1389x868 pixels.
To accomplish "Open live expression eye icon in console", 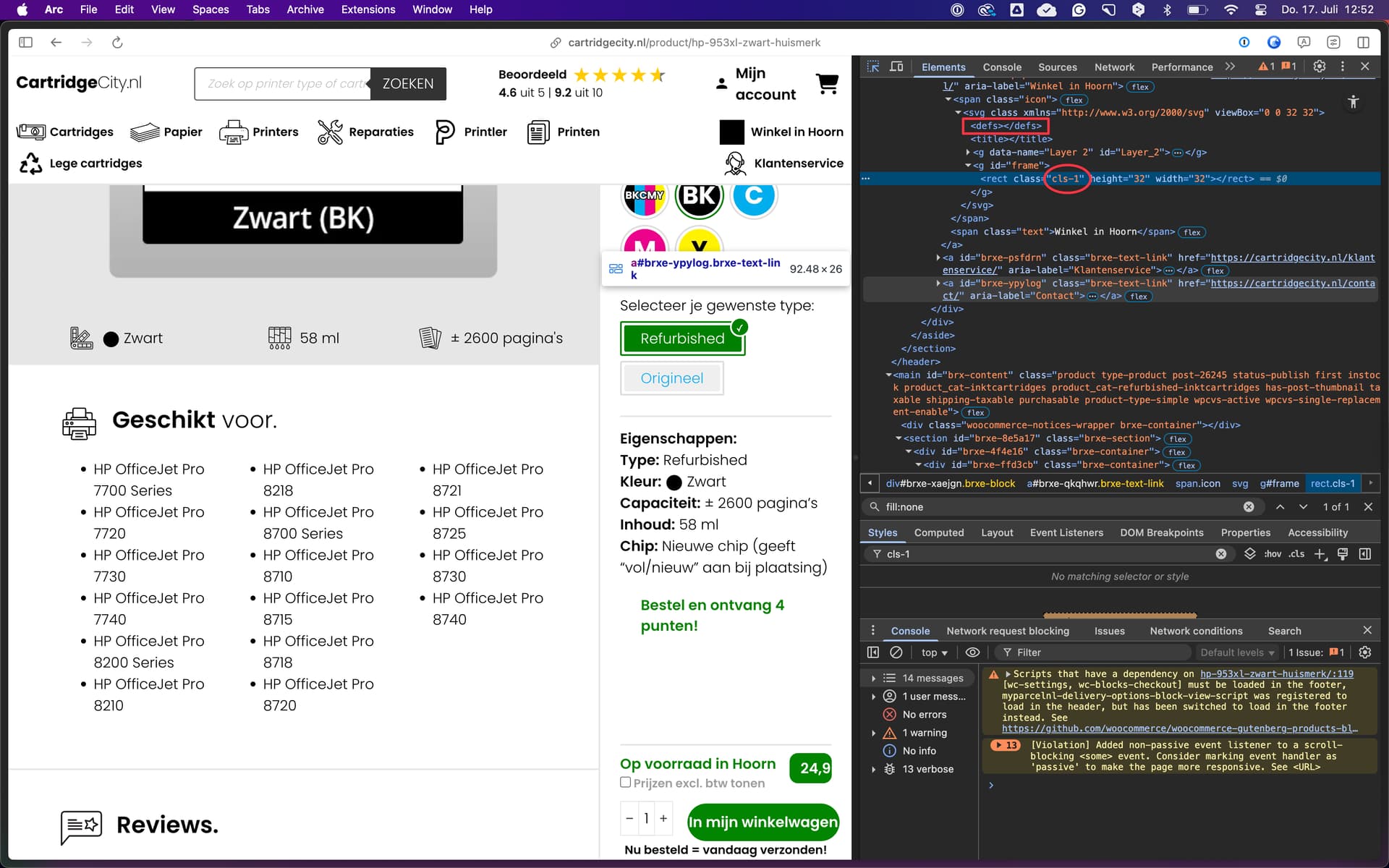I will point(972,652).
